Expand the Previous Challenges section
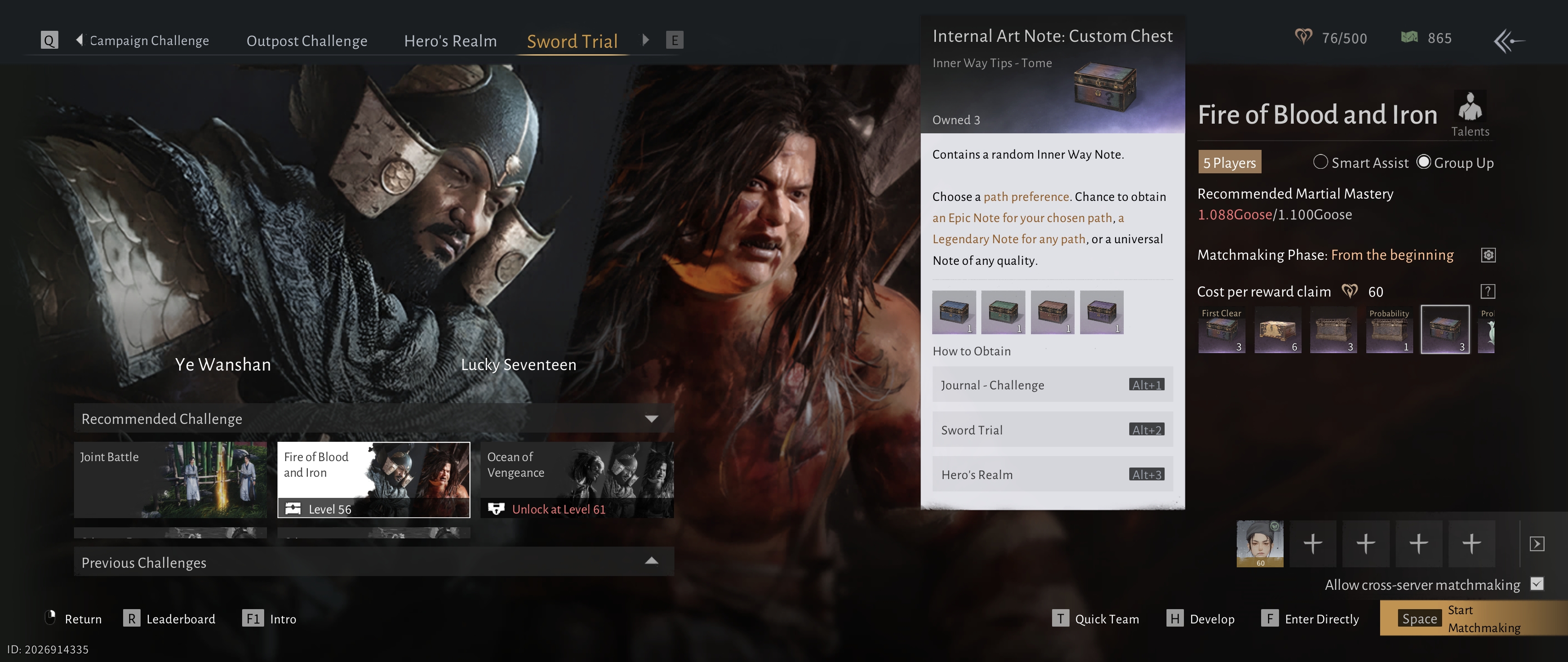 [651, 561]
